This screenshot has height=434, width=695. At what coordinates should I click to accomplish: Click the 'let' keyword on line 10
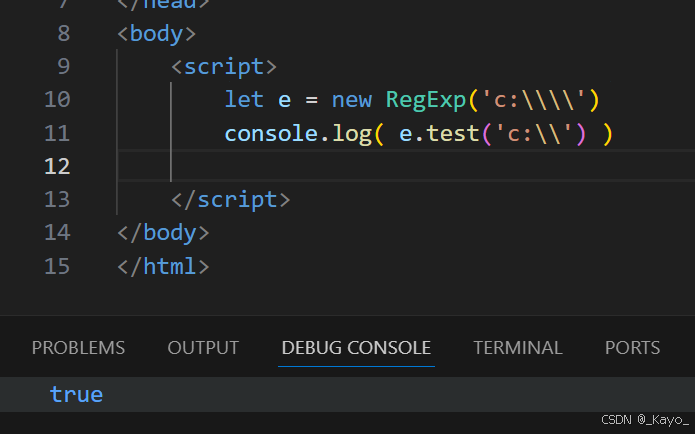tap(244, 100)
